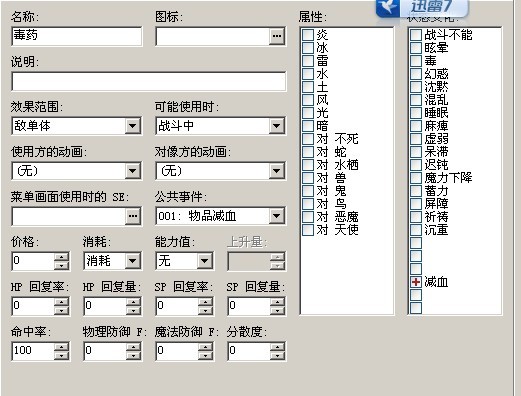This screenshot has height=396, width=521.
Task: Toggle the 土 attribute checkbox
Action: pyautogui.click(x=308, y=87)
